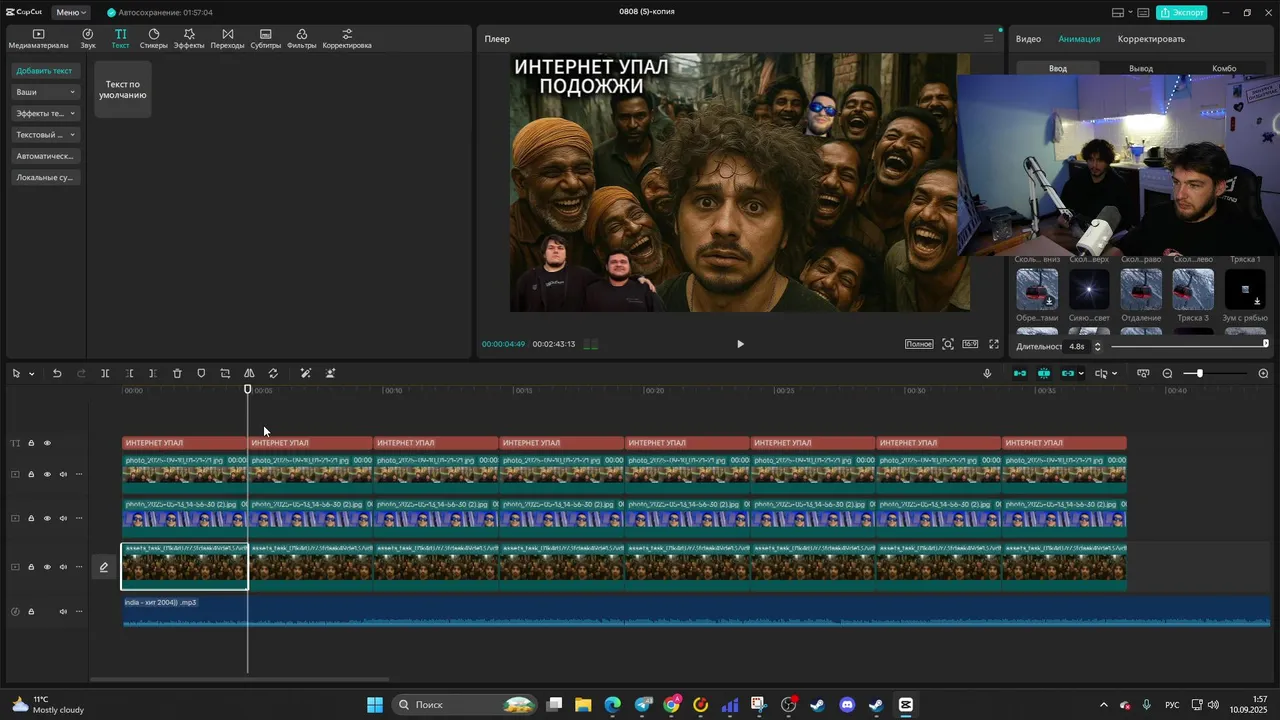Open the Стикеры stickers panel
The height and width of the screenshot is (720, 1280).
click(154, 39)
